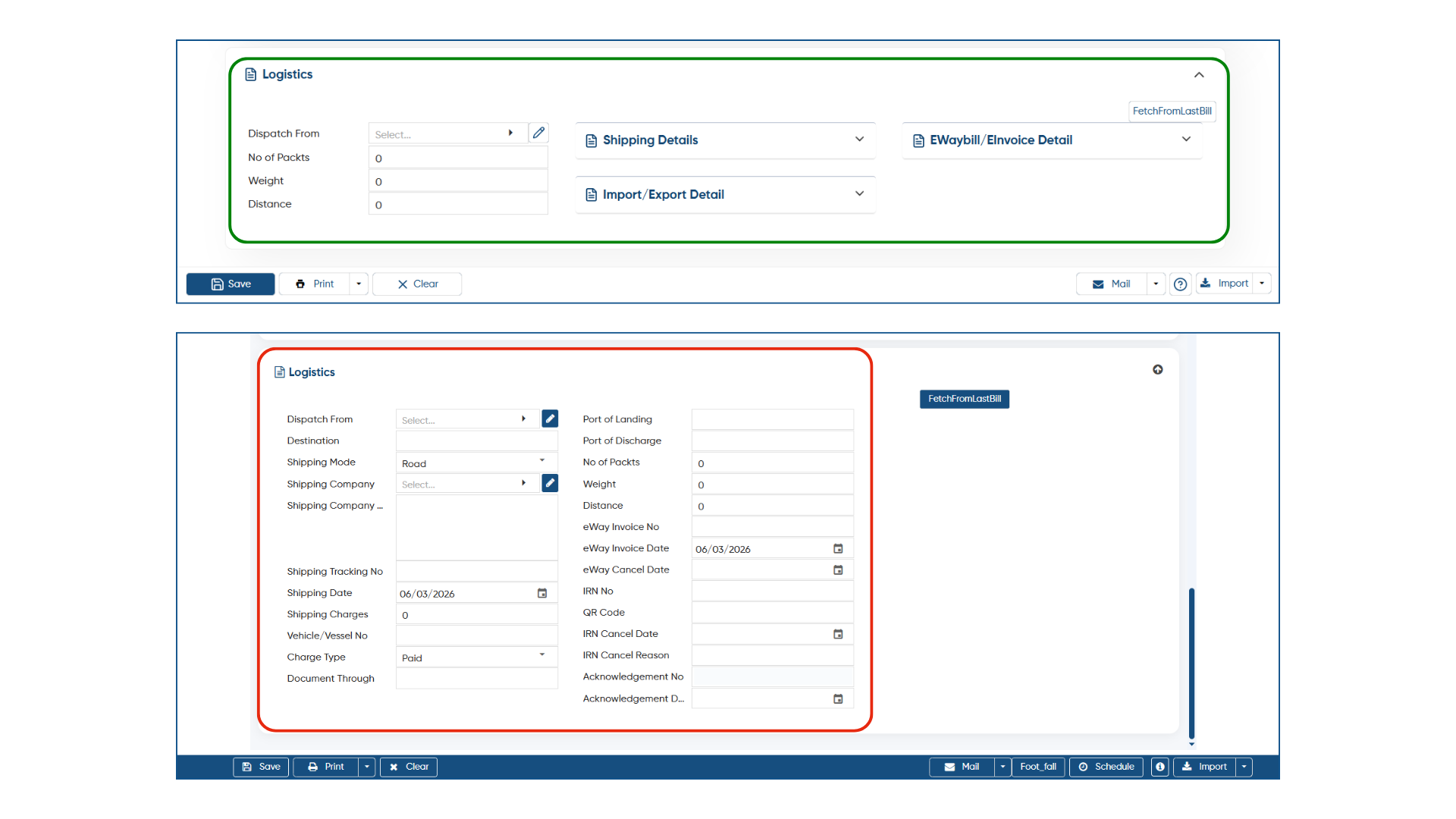Click the Save button in top panel
Image resolution: width=1456 pixels, height=819 pixels.
point(231,284)
